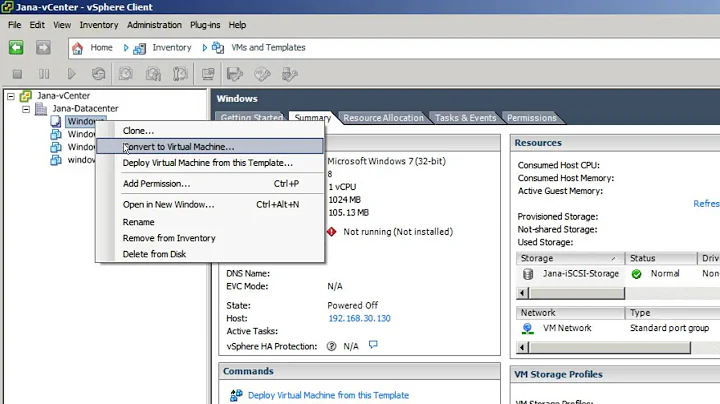Screen dimensions: 720x404
Task: Open the Plug-ins menu
Action: [x=205, y=25]
